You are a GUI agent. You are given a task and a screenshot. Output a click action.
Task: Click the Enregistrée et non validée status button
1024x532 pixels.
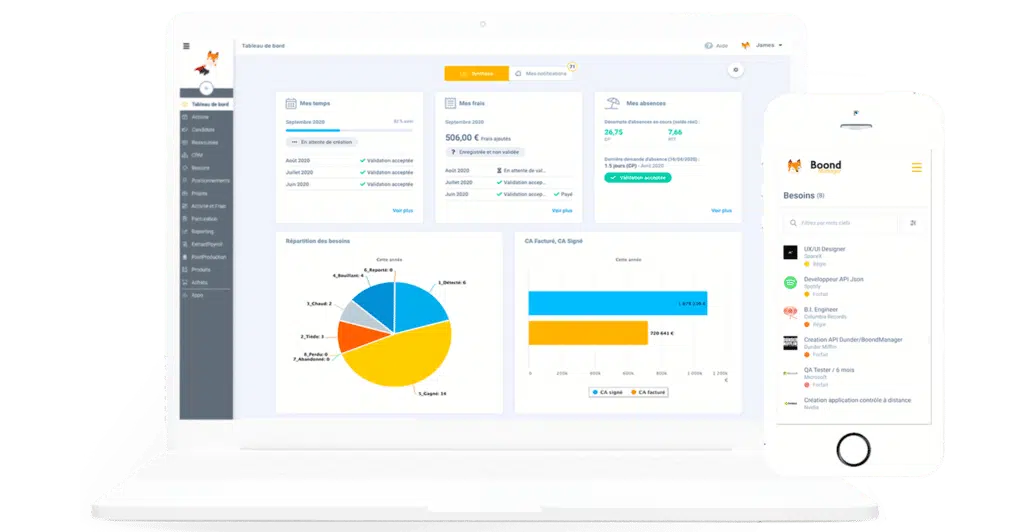tap(485, 152)
